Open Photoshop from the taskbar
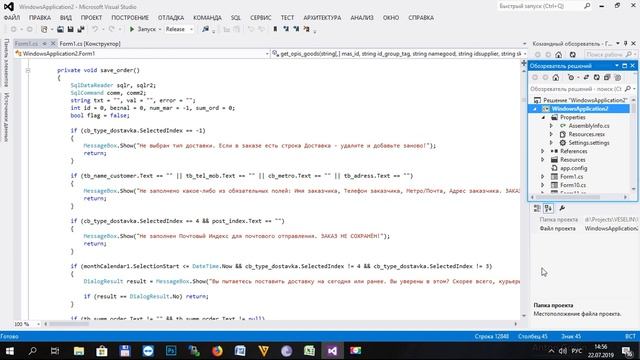This screenshot has width=640, height=360. [171, 351]
